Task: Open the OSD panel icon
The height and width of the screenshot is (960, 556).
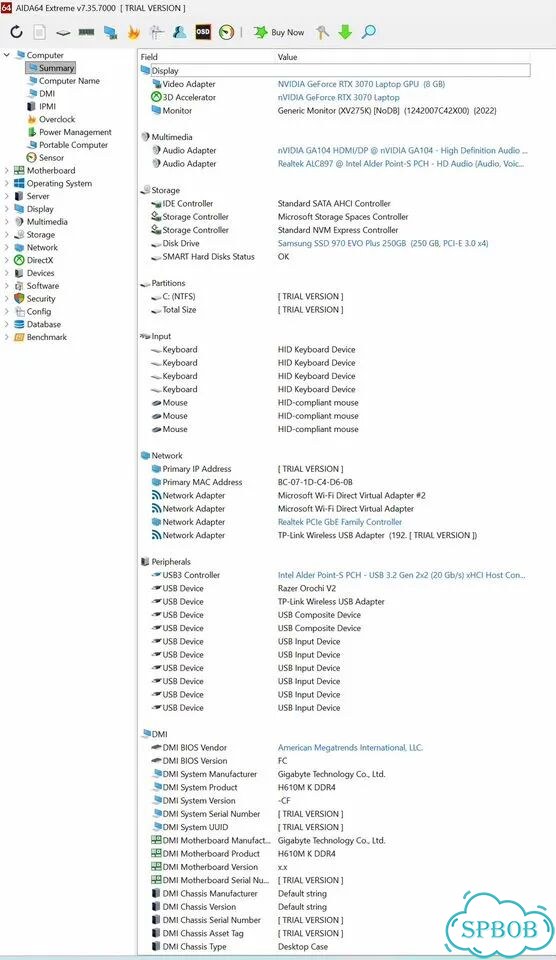Action: pyautogui.click(x=203, y=32)
